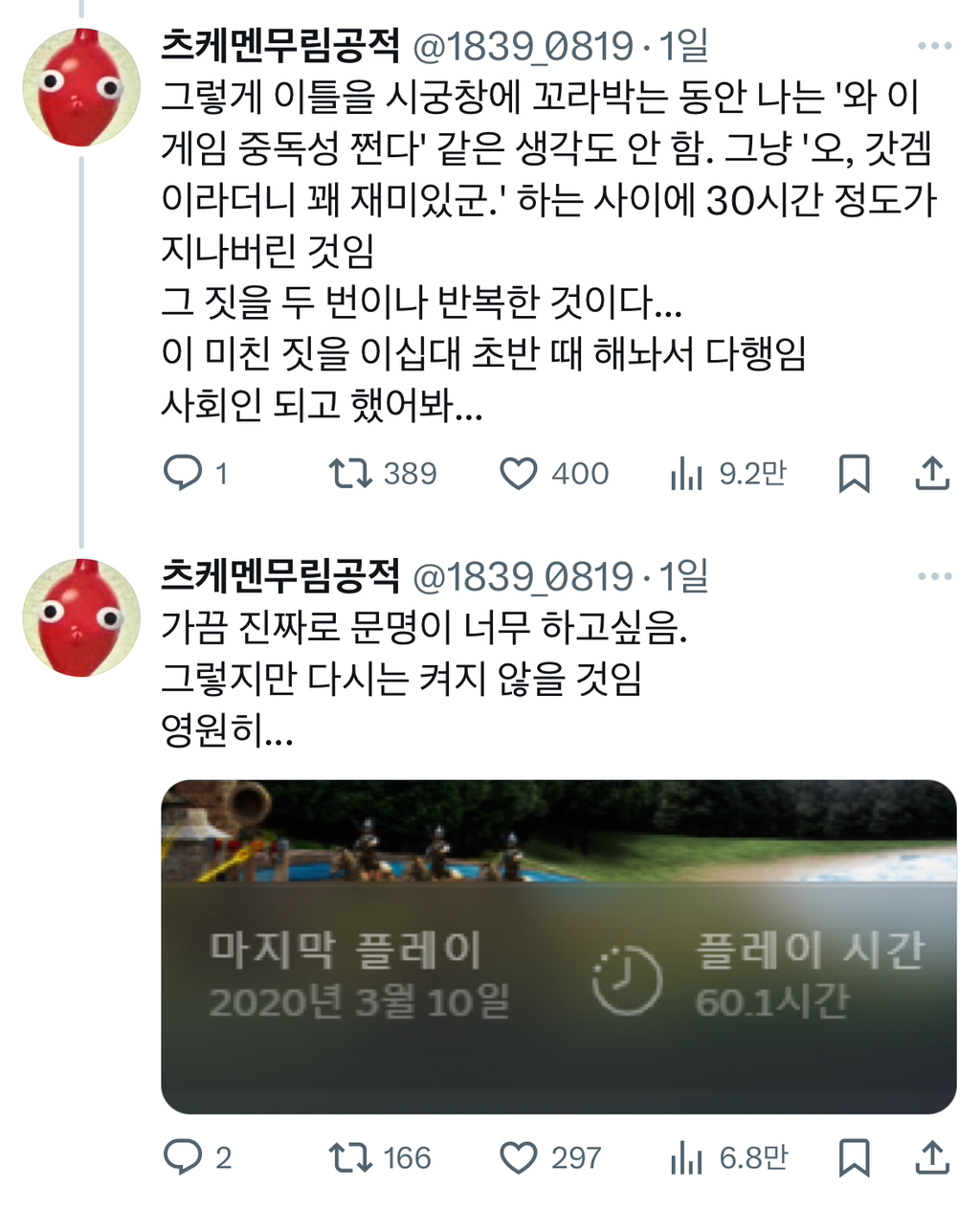Share the first tweet

932,473
